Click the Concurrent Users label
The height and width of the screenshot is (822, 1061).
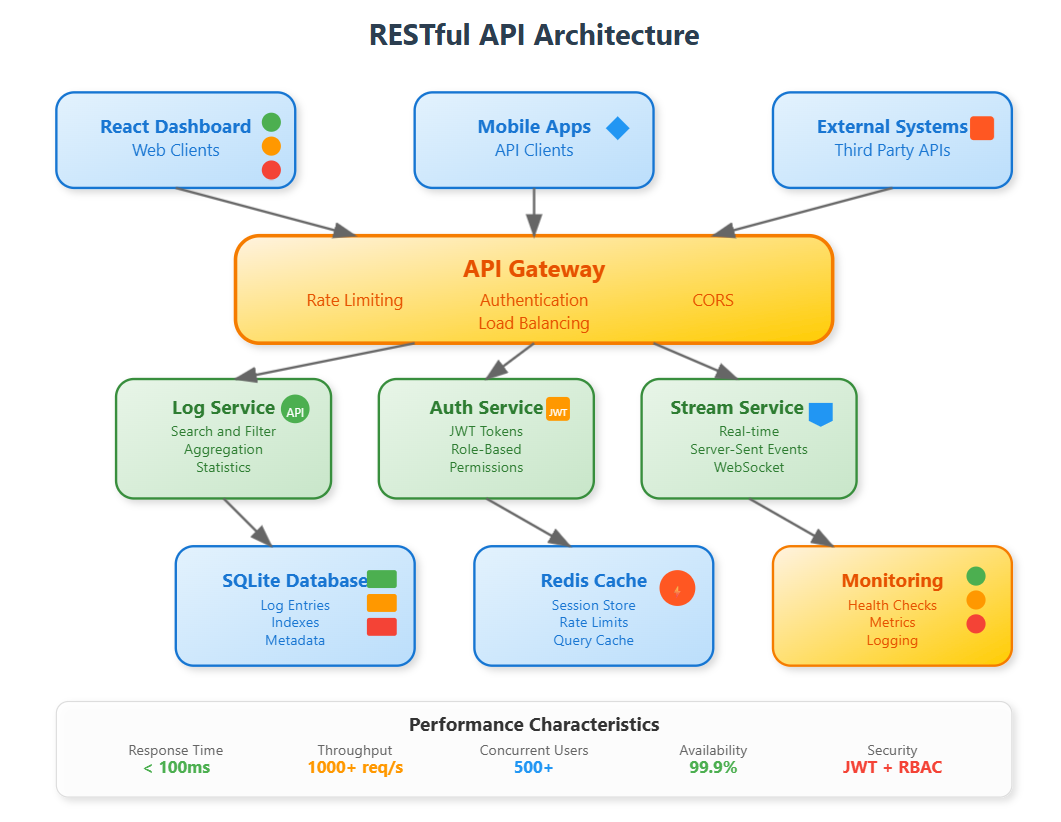click(534, 750)
